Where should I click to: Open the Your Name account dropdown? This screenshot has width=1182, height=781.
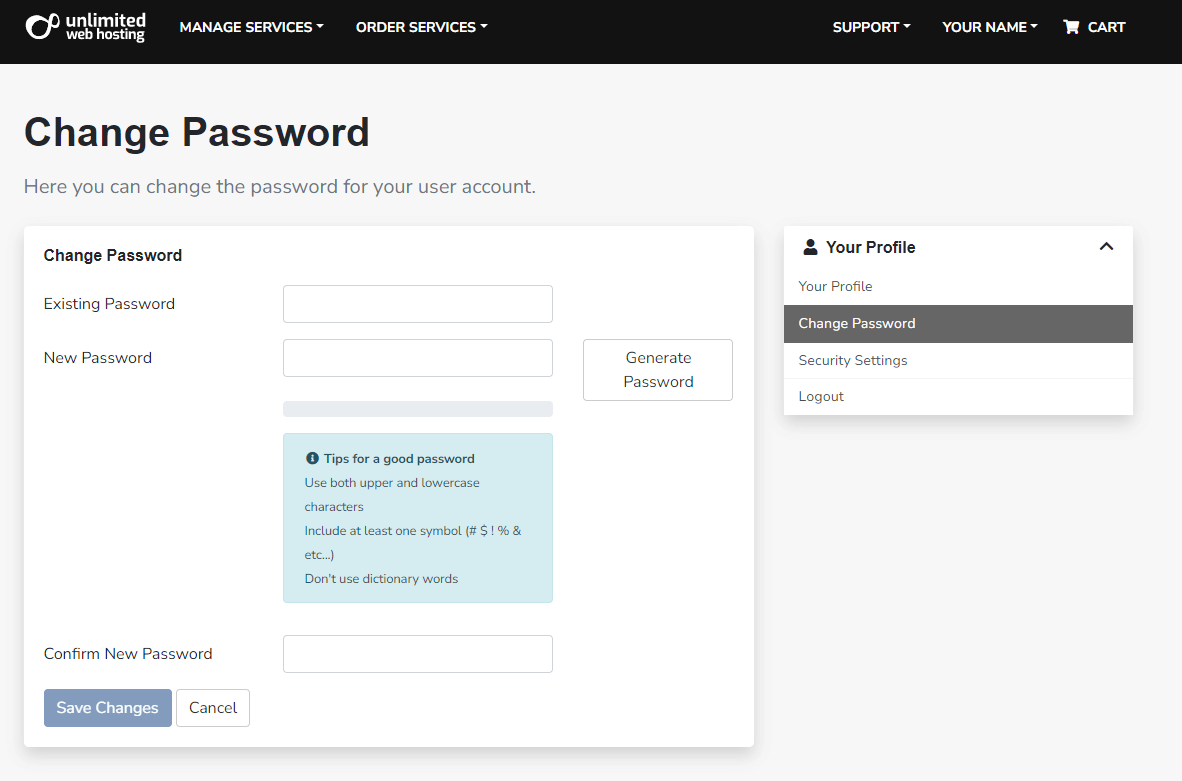click(x=990, y=27)
